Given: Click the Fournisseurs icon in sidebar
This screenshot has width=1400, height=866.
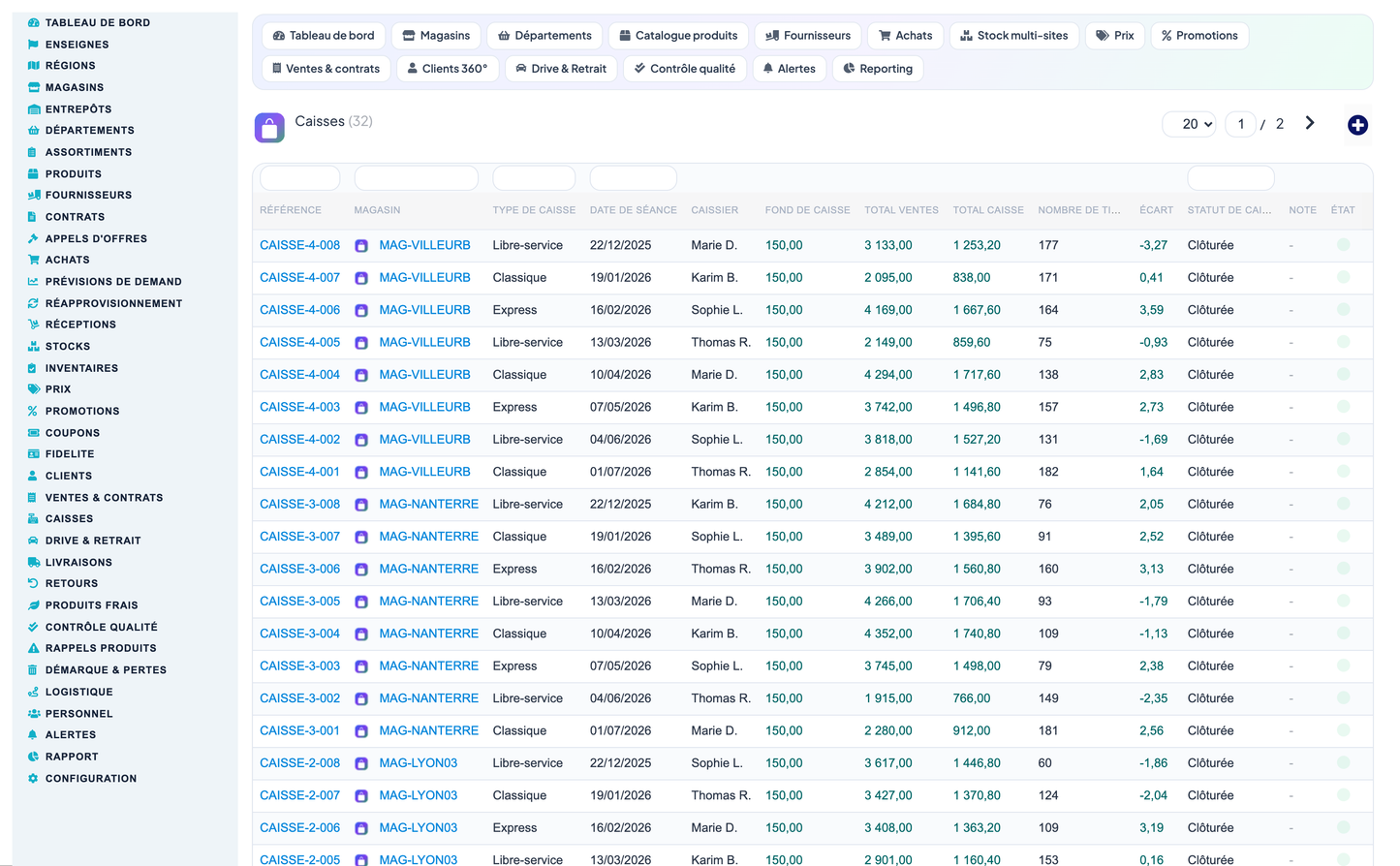Looking at the screenshot, I should tap(34, 195).
